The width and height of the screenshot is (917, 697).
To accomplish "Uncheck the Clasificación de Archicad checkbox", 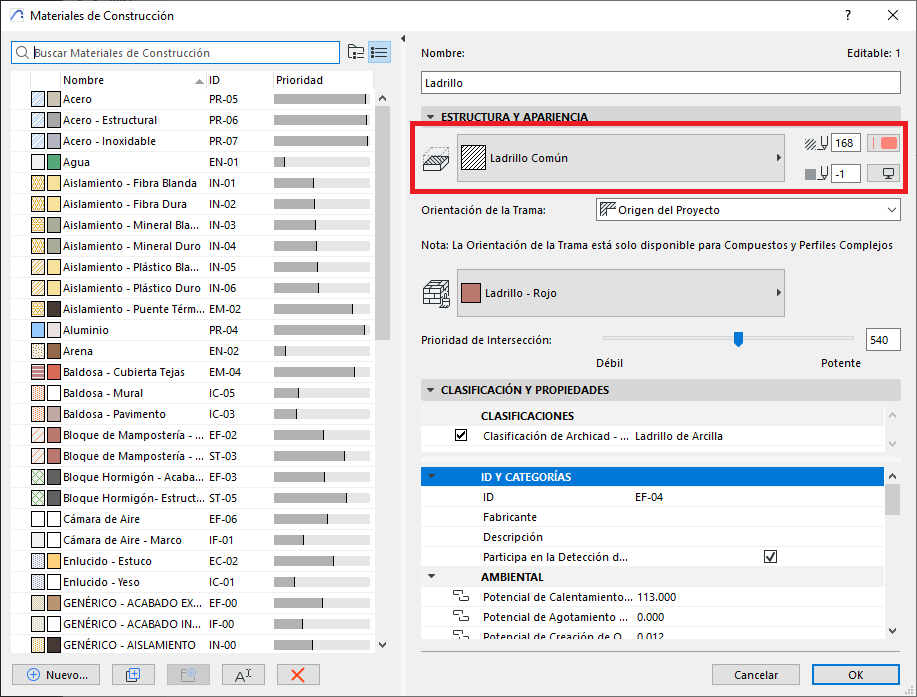I will [461, 436].
